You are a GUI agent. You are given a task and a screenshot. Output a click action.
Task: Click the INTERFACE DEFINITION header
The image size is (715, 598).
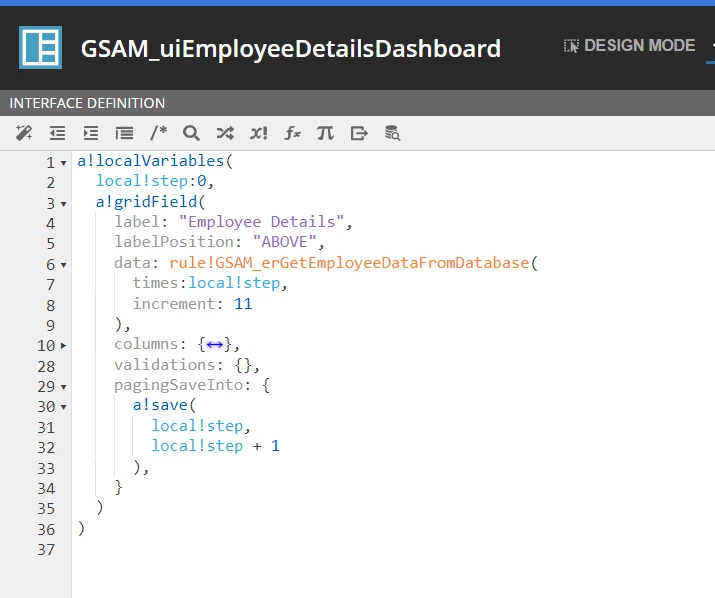87,103
